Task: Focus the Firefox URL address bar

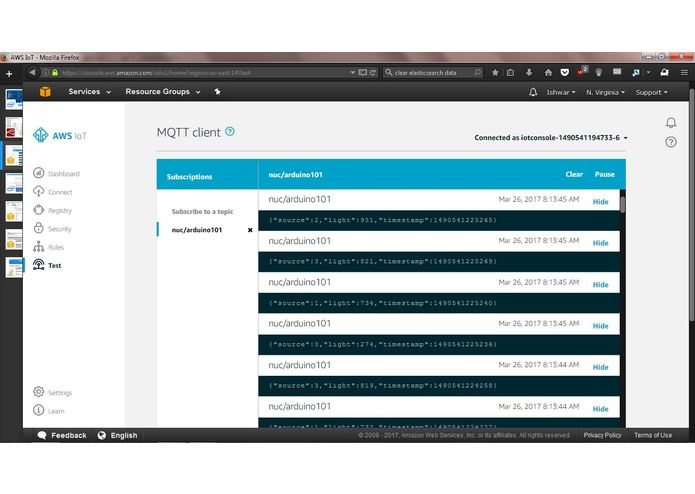Action: [x=204, y=72]
